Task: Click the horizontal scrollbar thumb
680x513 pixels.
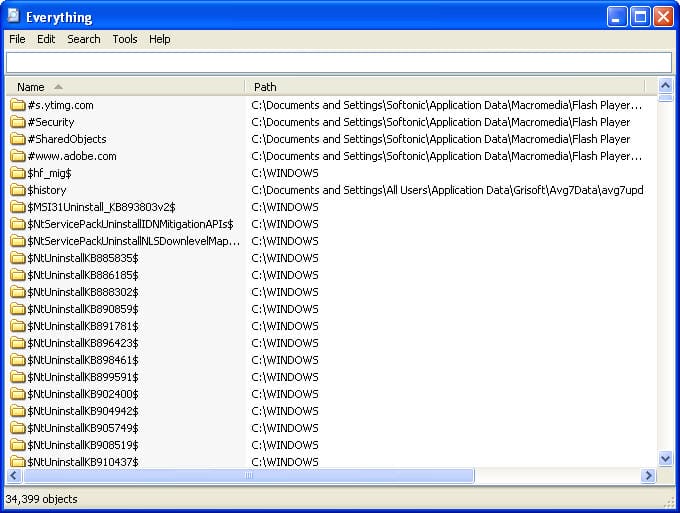Action: [x=248, y=476]
